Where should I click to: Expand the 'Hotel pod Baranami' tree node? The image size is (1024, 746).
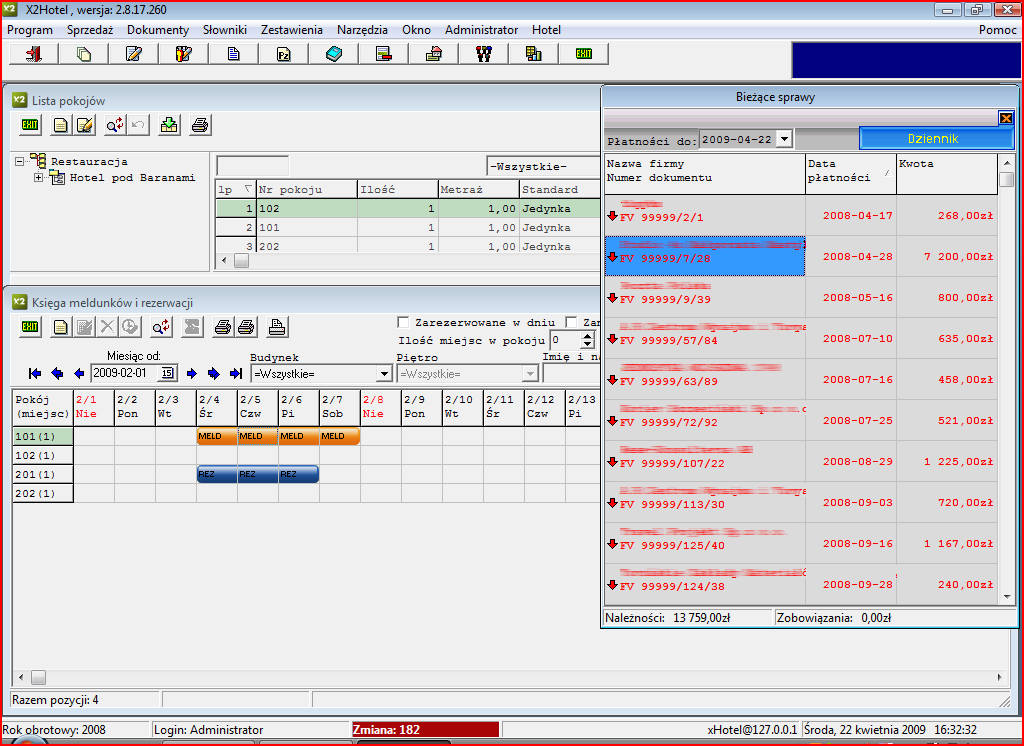pos(39,177)
